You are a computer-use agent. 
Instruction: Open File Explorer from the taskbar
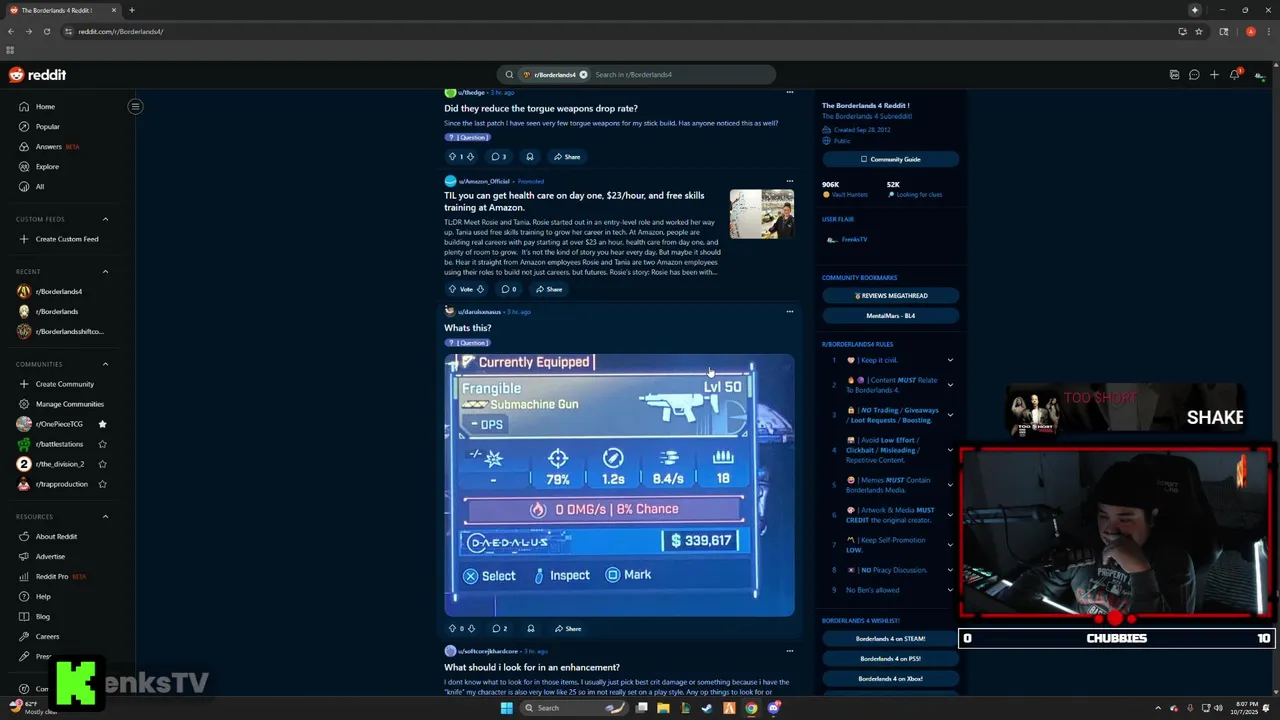tap(662, 708)
